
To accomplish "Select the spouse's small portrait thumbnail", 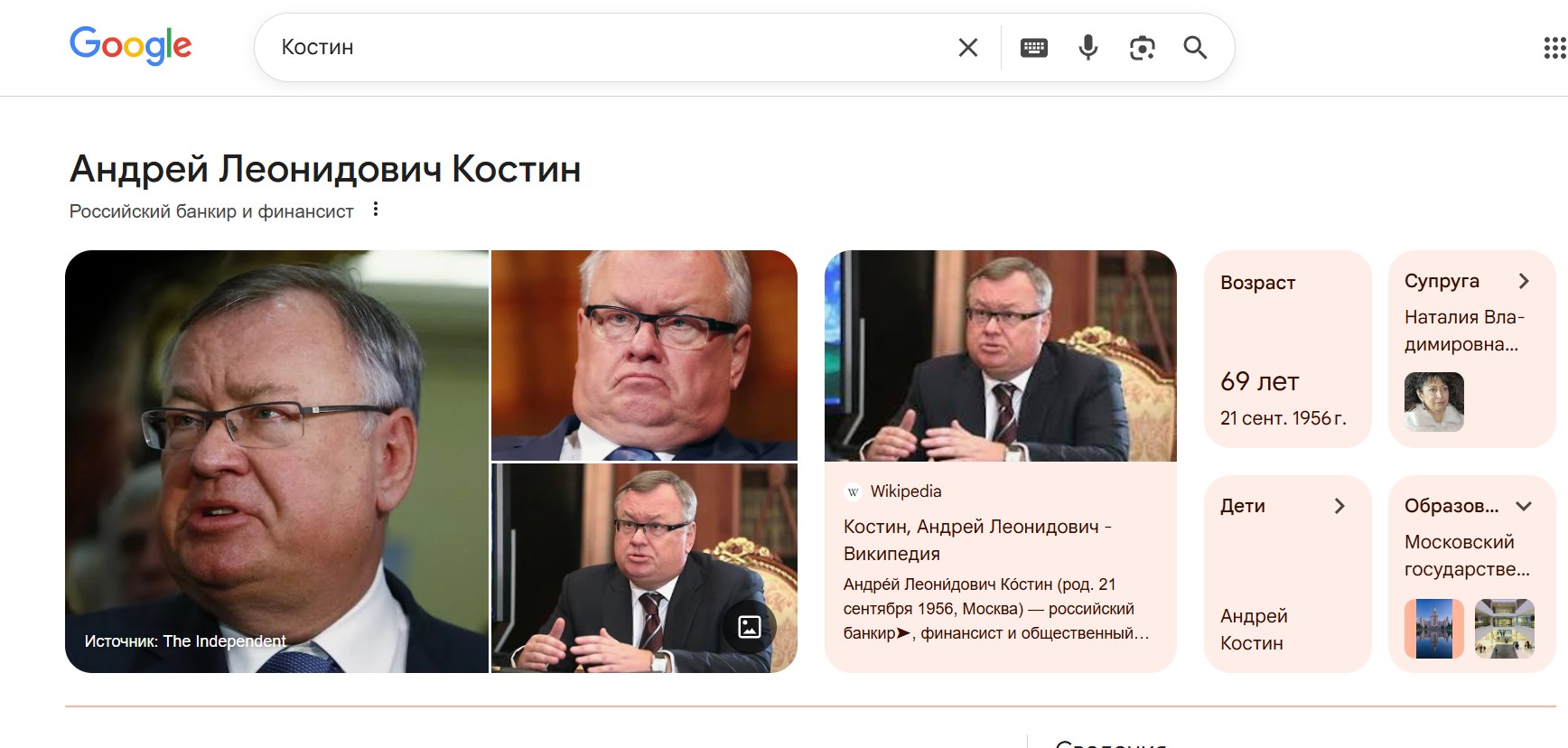I will pyautogui.click(x=1433, y=402).
